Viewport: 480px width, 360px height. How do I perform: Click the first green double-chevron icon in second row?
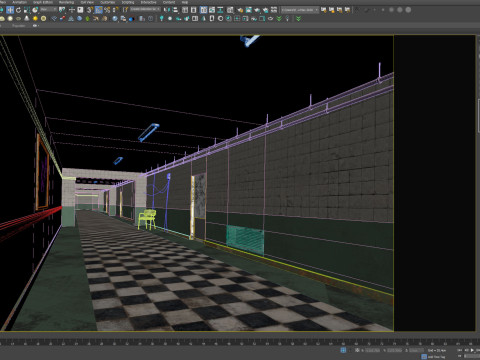pyautogui.click(x=279, y=18)
